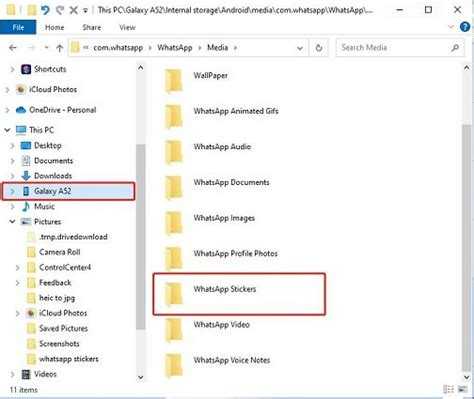
Task: Open the Share ribbon tab
Action: pos(92,27)
